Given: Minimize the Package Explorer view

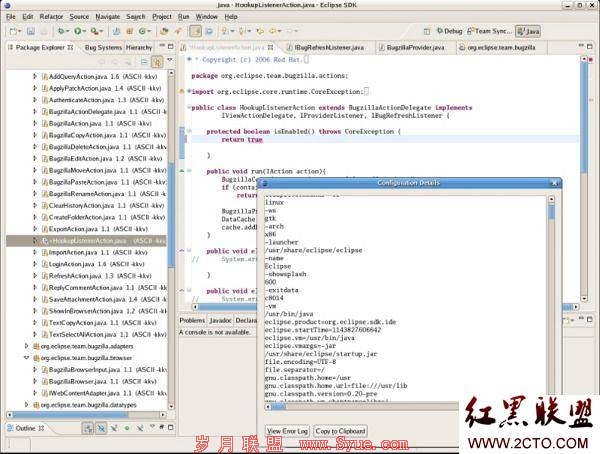Looking at the screenshot, I should (162, 46).
